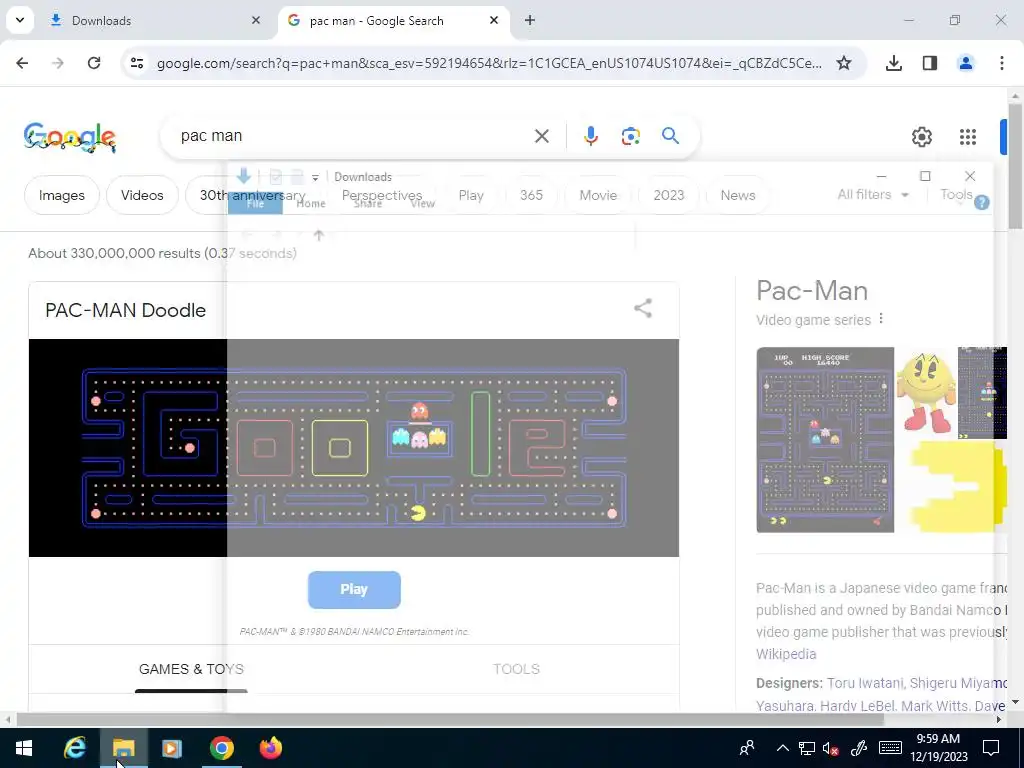Open Google quick settings gear
1024x768 pixels.
coord(922,136)
